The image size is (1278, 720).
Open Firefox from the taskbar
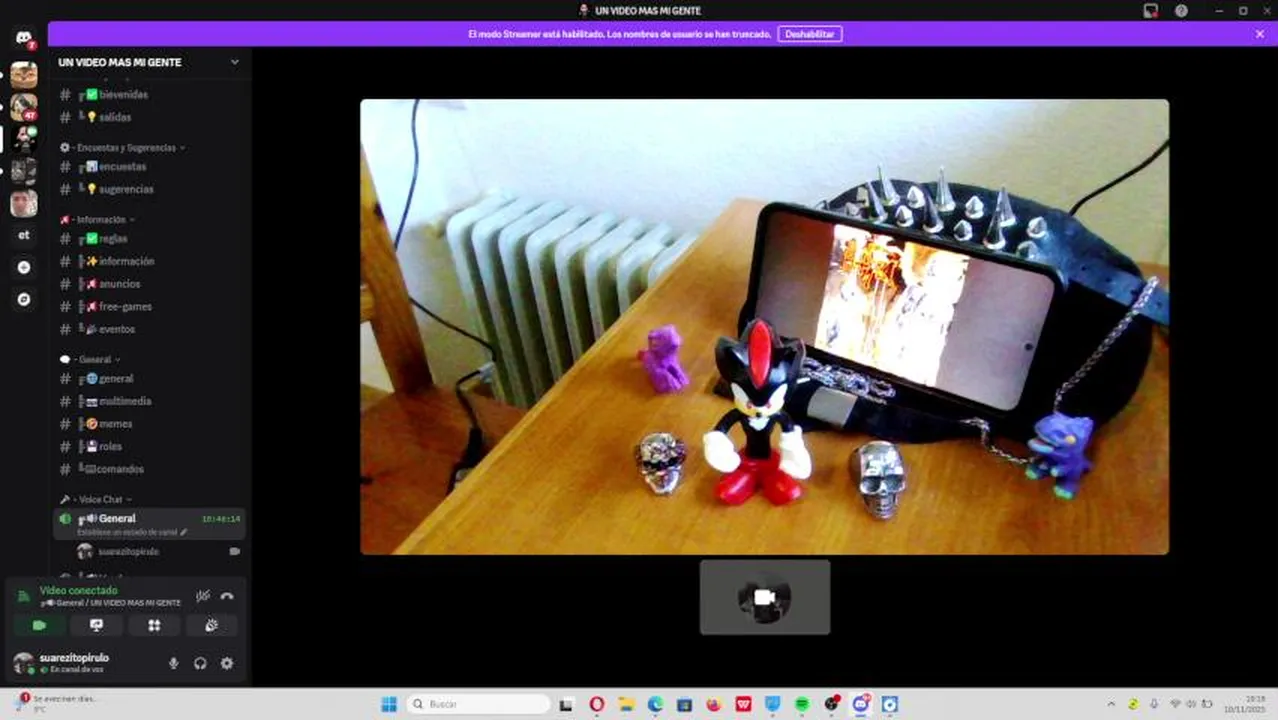713,704
